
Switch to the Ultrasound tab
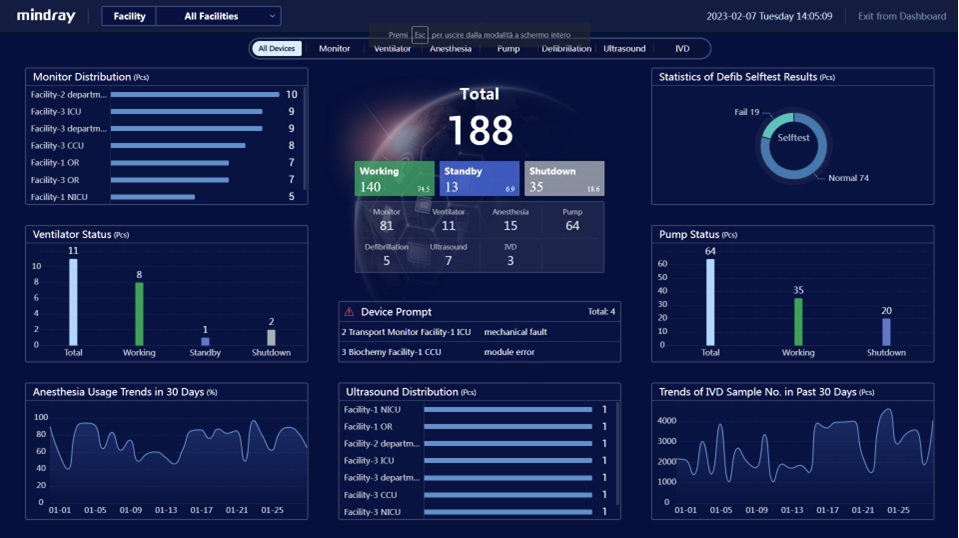tap(624, 48)
